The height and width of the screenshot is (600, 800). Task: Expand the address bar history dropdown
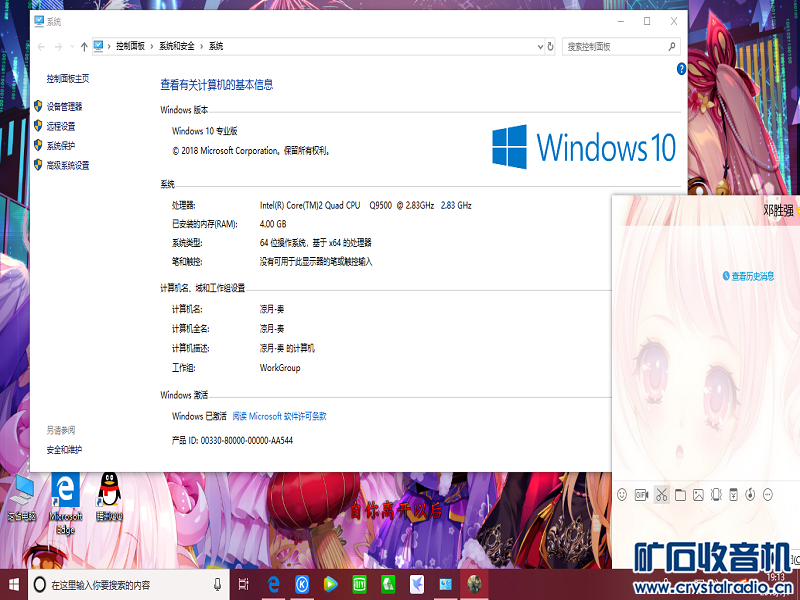[x=540, y=46]
